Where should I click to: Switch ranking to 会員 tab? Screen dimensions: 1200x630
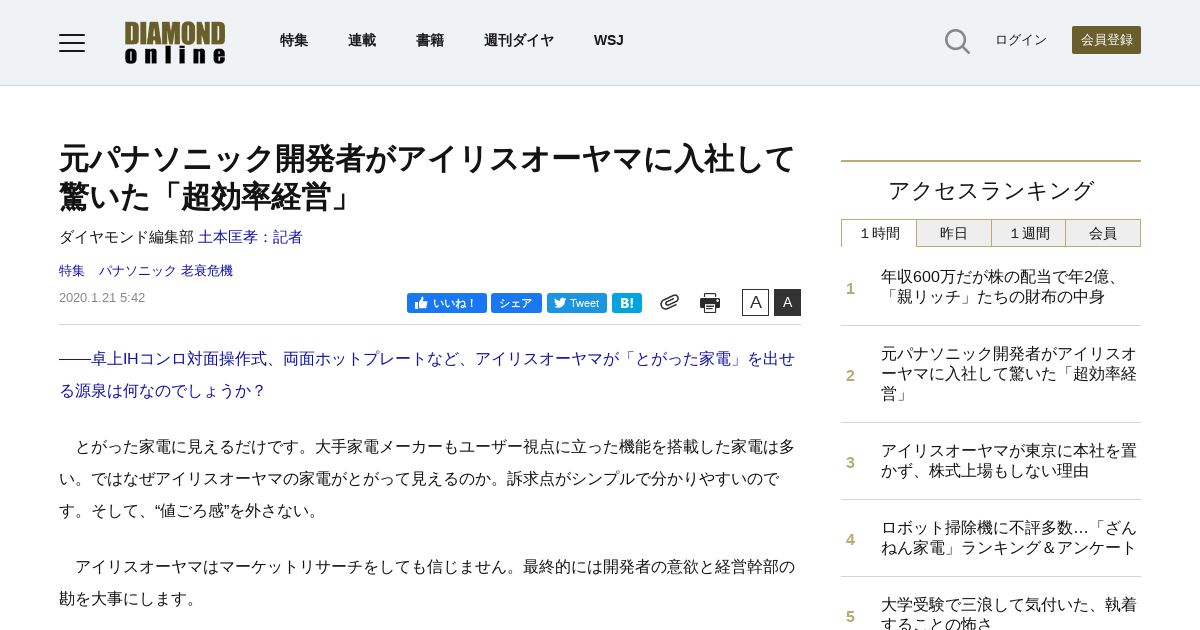click(1103, 233)
